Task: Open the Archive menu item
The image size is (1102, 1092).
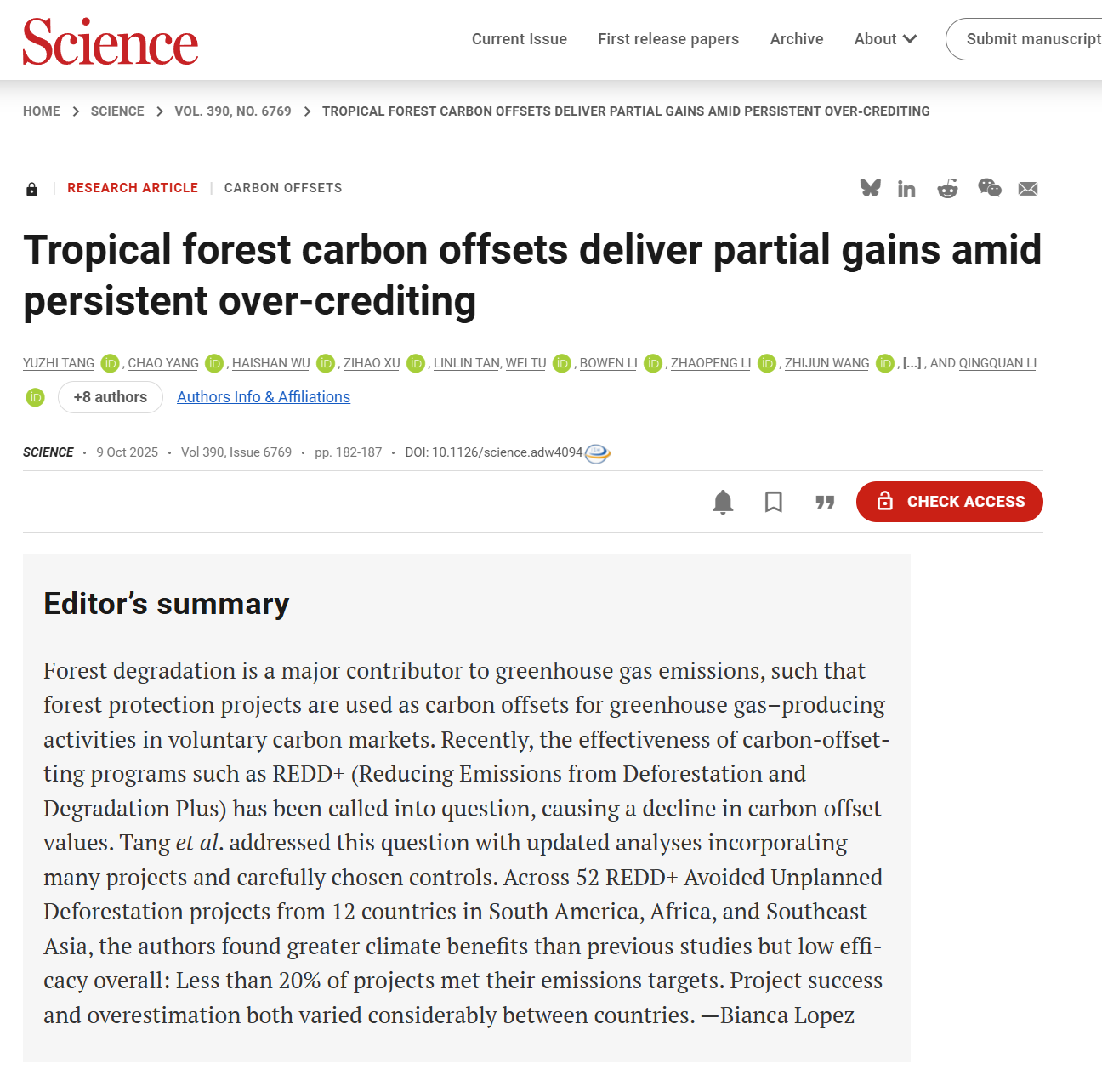Action: pos(797,39)
